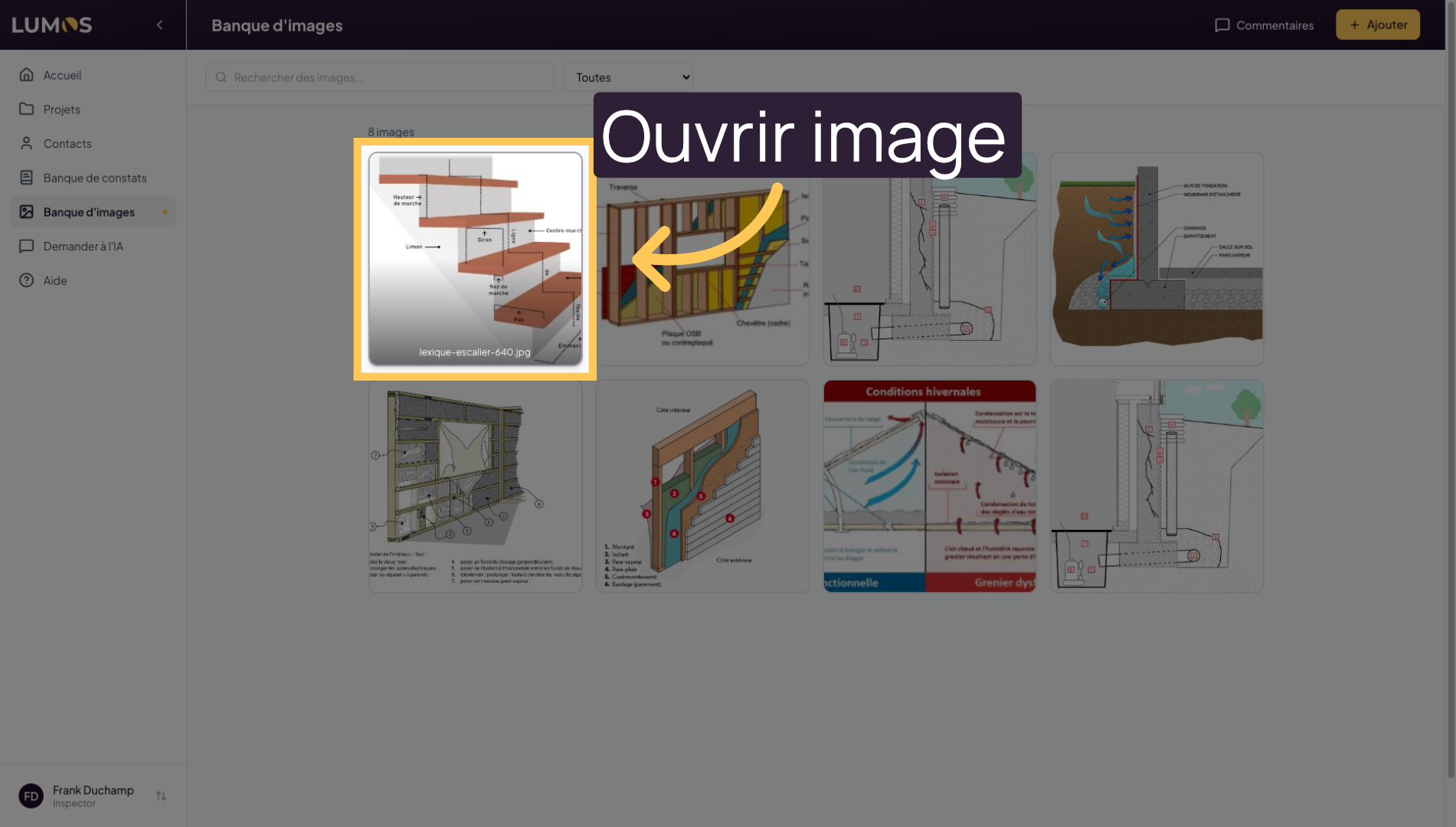
Task: Click the Banque d'images picture icon
Action: tap(27, 212)
